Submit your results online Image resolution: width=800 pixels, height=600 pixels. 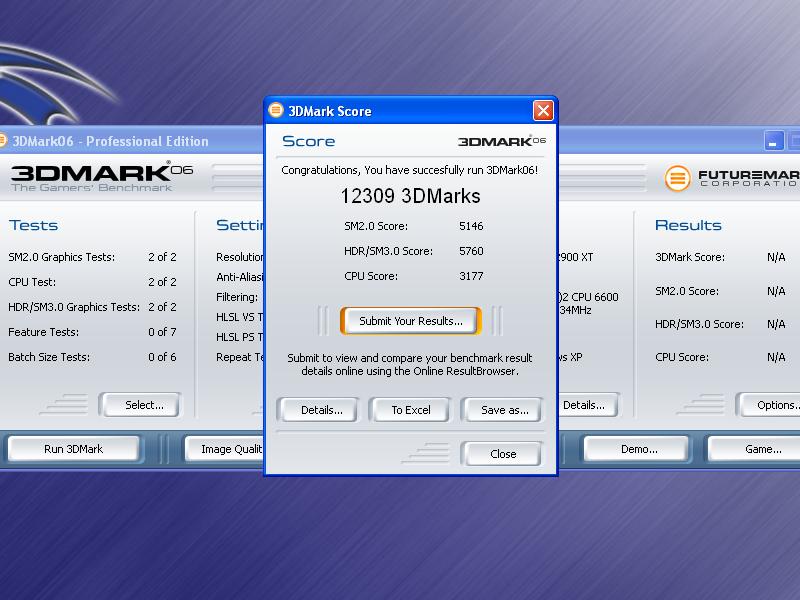pyautogui.click(x=411, y=321)
